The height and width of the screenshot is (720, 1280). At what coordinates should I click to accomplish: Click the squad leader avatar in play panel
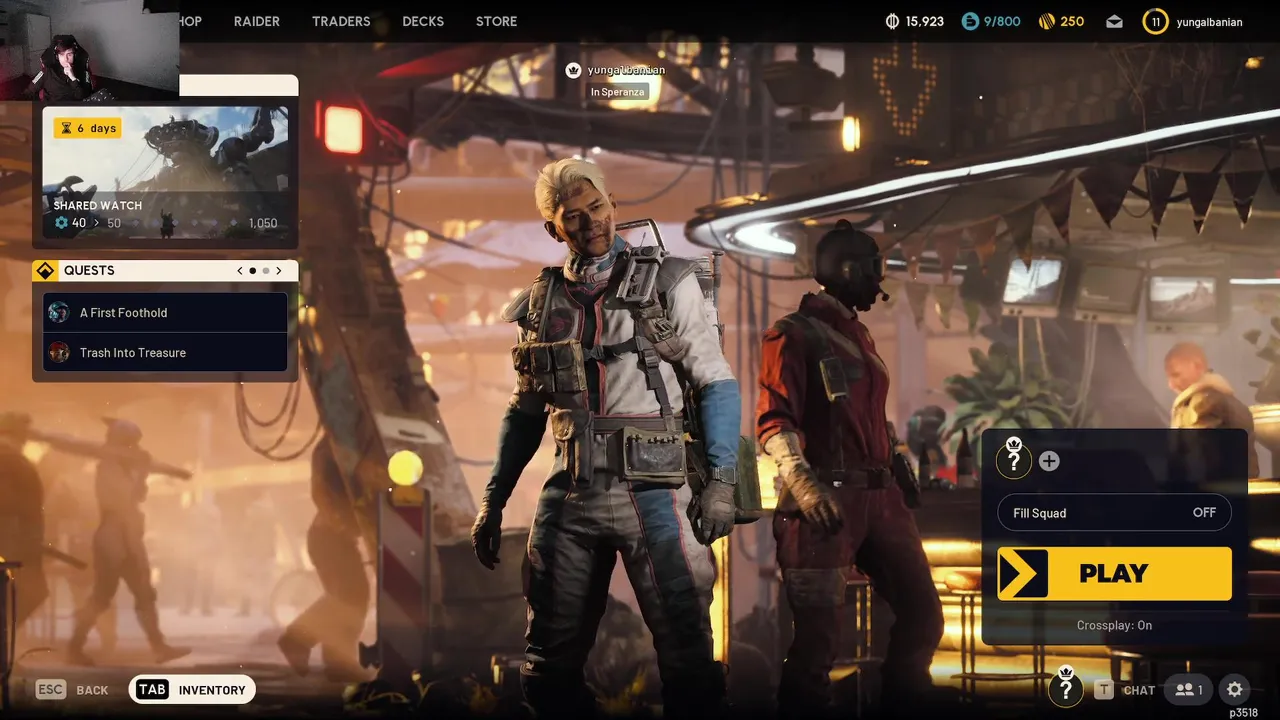click(1014, 459)
